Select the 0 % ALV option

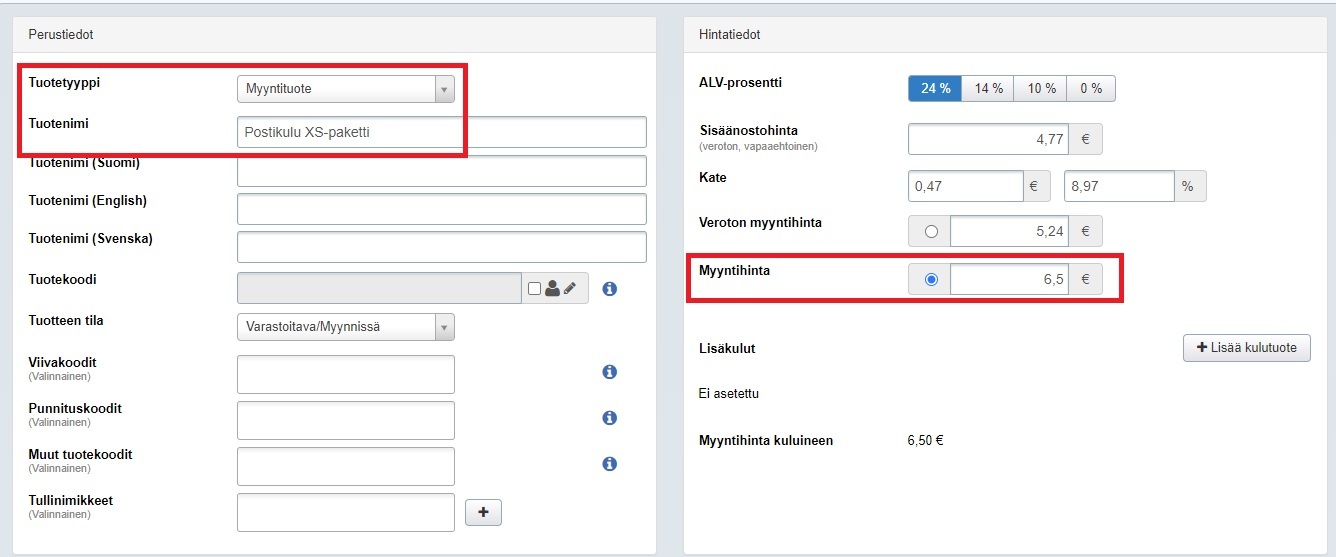(1091, 89)
